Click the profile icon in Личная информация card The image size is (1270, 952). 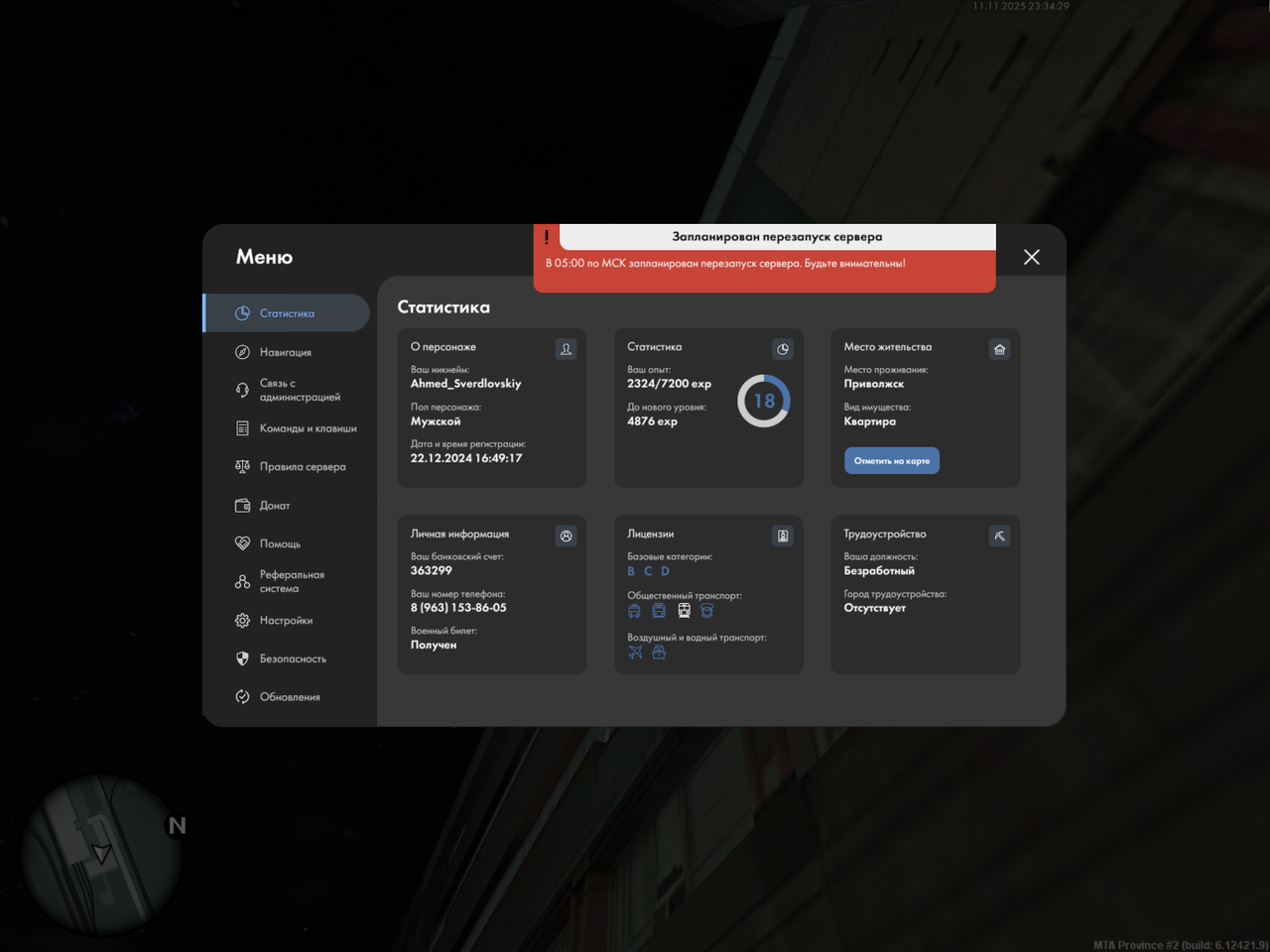pyautogui.click(x=566, y=535)
